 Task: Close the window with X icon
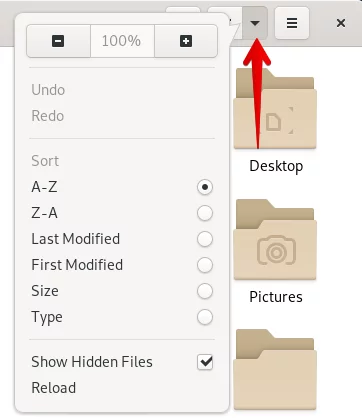341,23
